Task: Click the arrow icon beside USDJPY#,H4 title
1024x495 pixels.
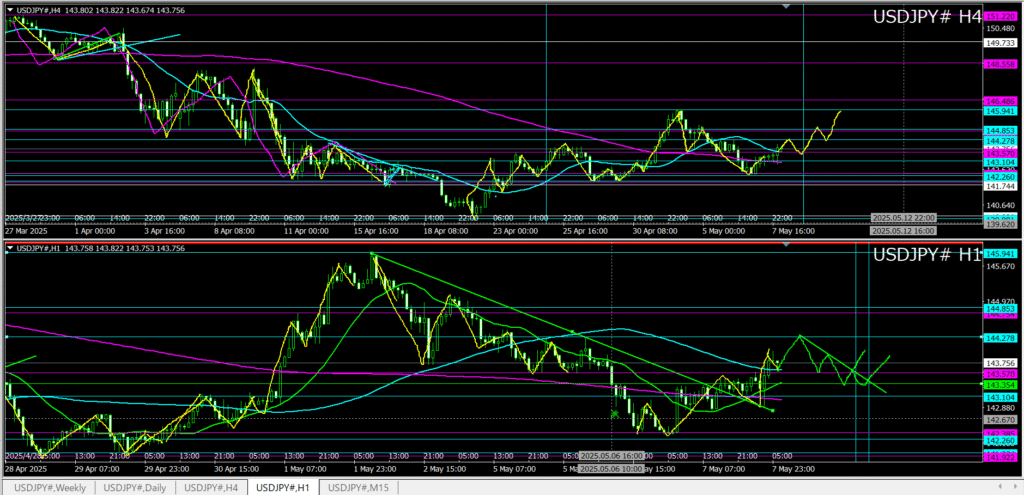Action: (x=10, y=9)
